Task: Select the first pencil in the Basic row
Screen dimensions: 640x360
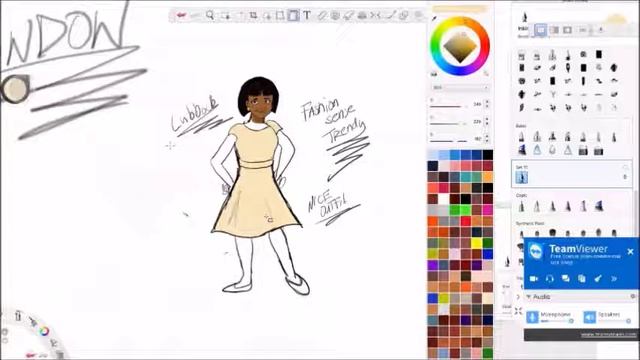Action: click(x=522, y=137)
